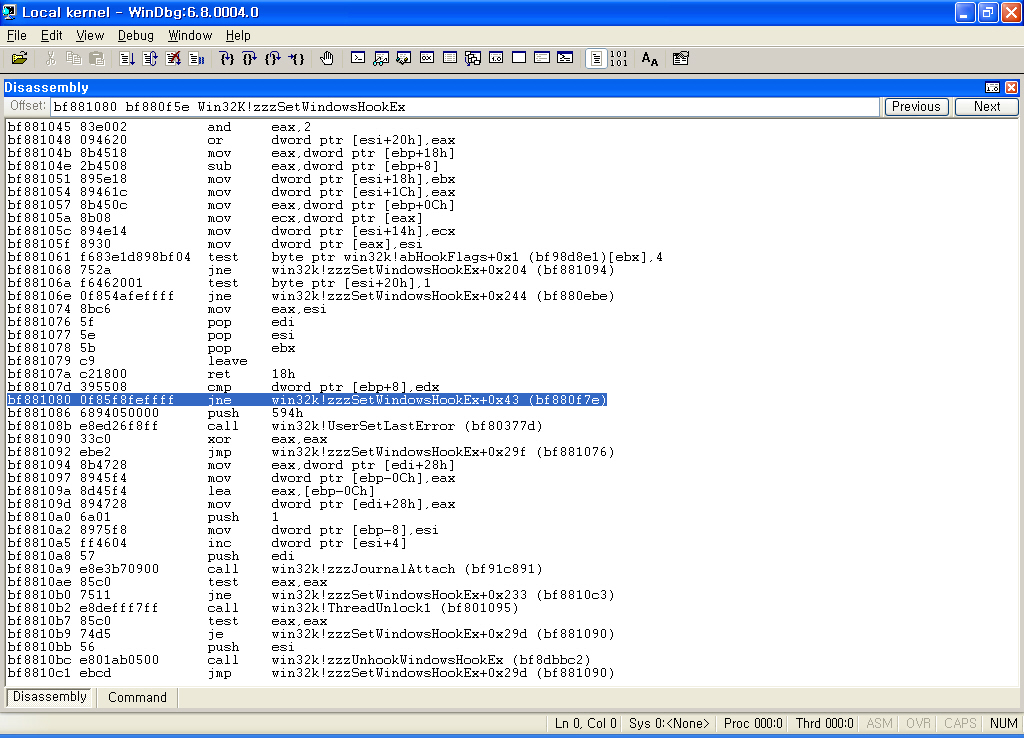
Task: Click the Run to Cursor toolbar icon
Action: (x=296, y=59)
